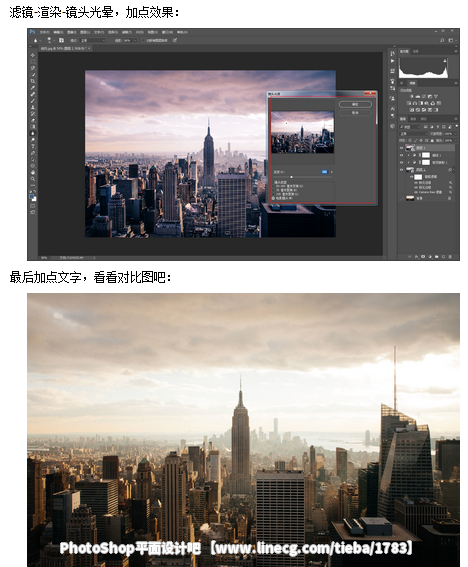The height and width of the screenshot is (567, 468).
Task: Open the tool preset picker arrow
Action: [41, 40]
